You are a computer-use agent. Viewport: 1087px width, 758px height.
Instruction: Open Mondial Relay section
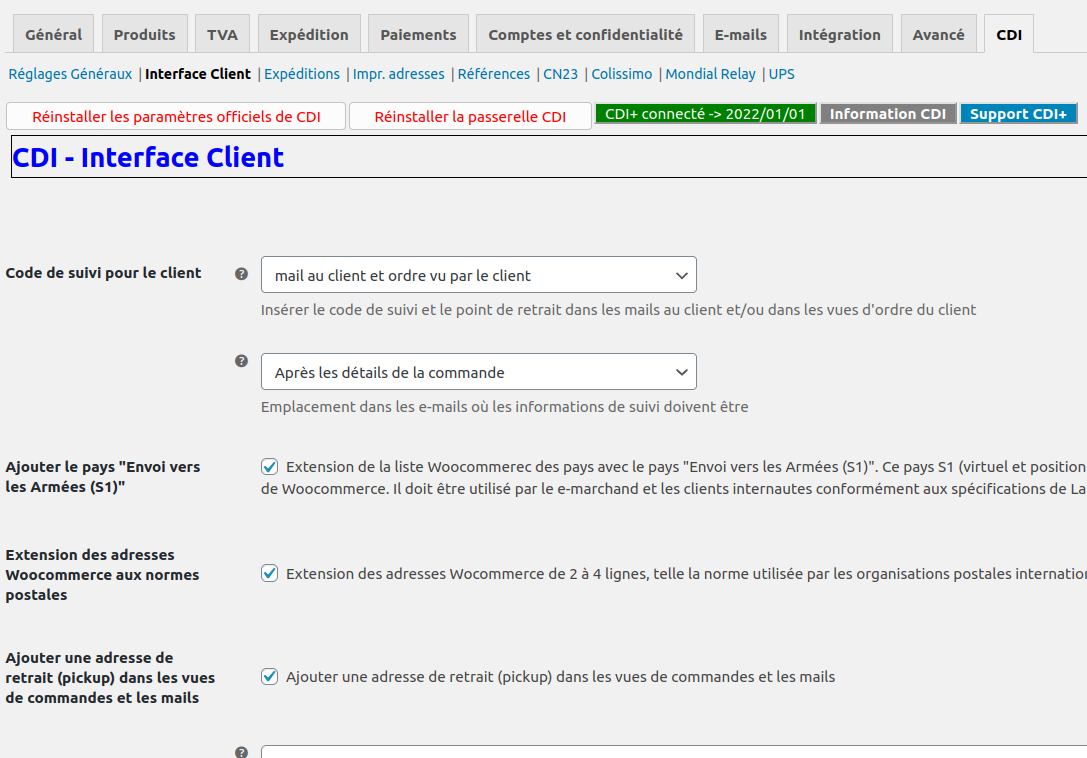coord(711,74)
